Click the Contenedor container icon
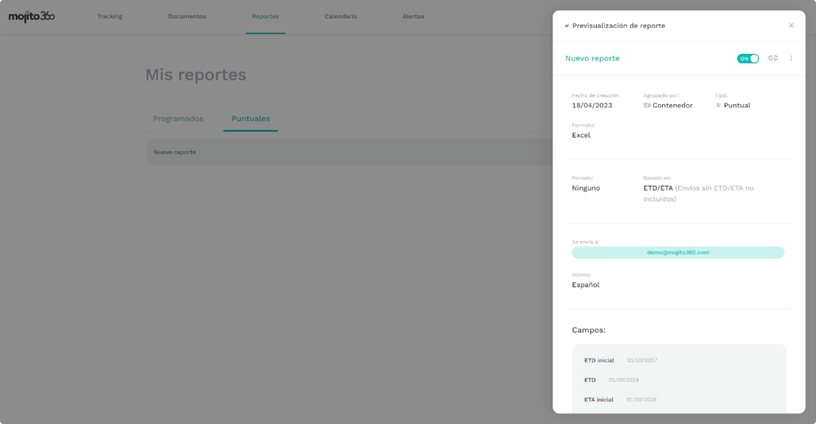The width and height of the screenshot is (816, 424). (647, 105)
